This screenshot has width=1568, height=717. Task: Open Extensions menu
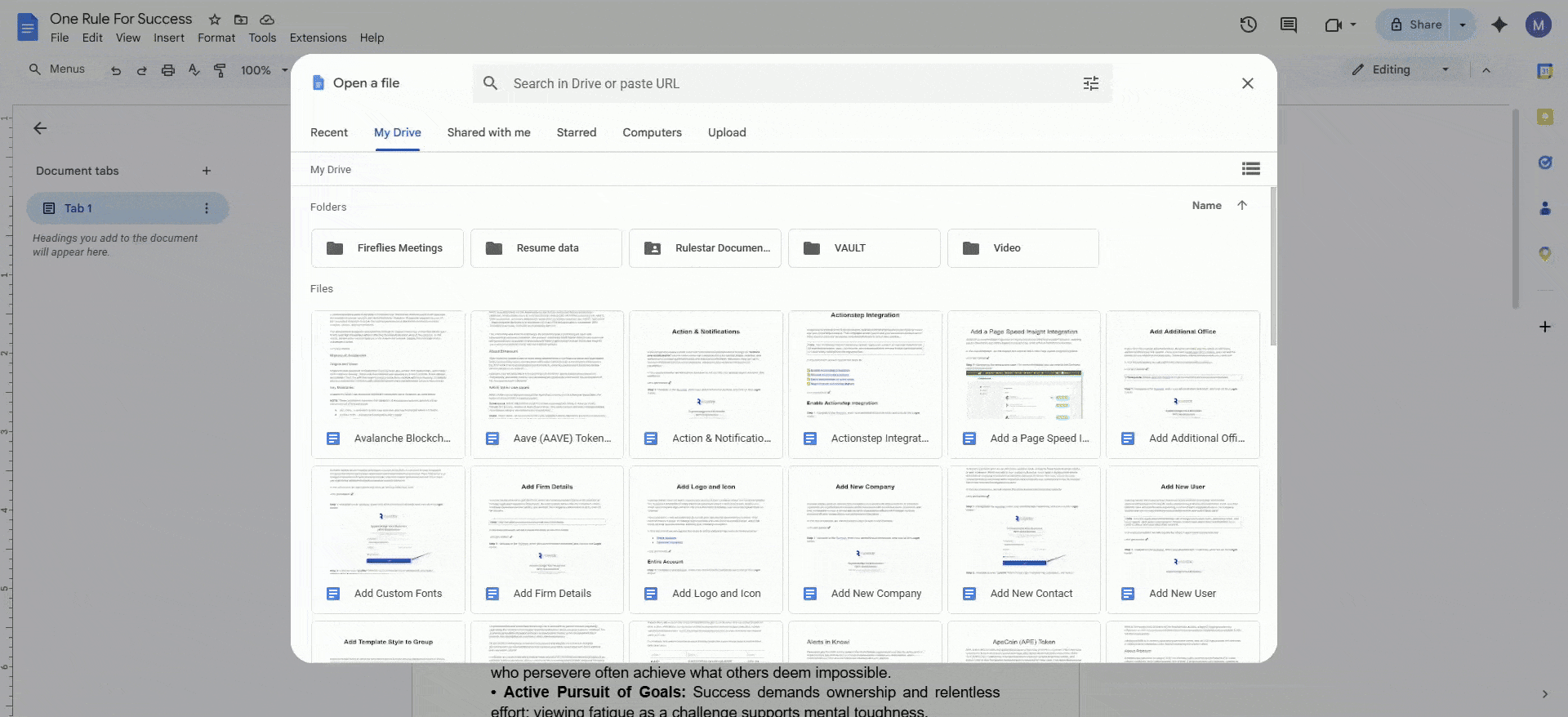[318, 38]
